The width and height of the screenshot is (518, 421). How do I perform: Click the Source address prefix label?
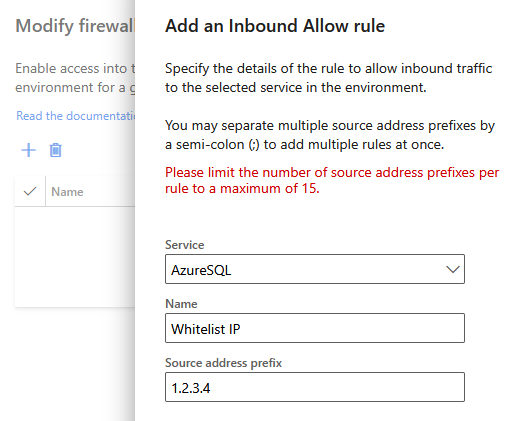point(223,363)
